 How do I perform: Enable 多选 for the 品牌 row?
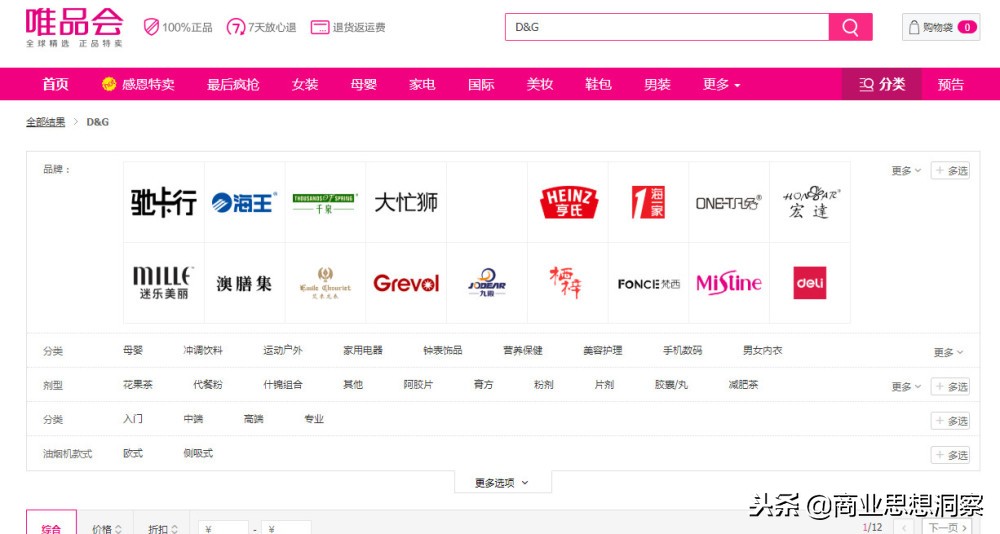[950, 170]
